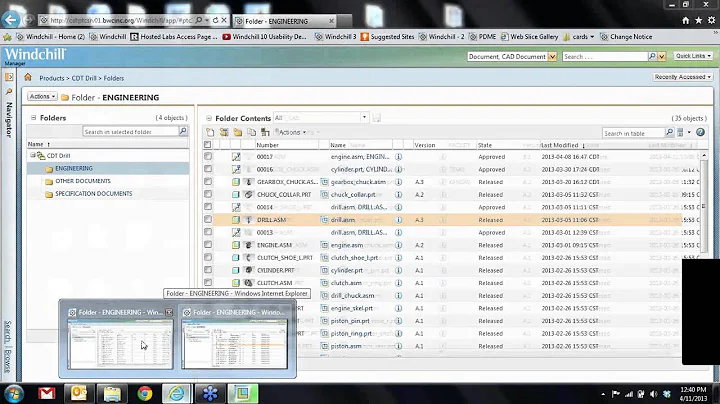Screen dimensions: 720x404
Task: Open Windchill 10 Usability bookmark
Action: click(264, 37)
